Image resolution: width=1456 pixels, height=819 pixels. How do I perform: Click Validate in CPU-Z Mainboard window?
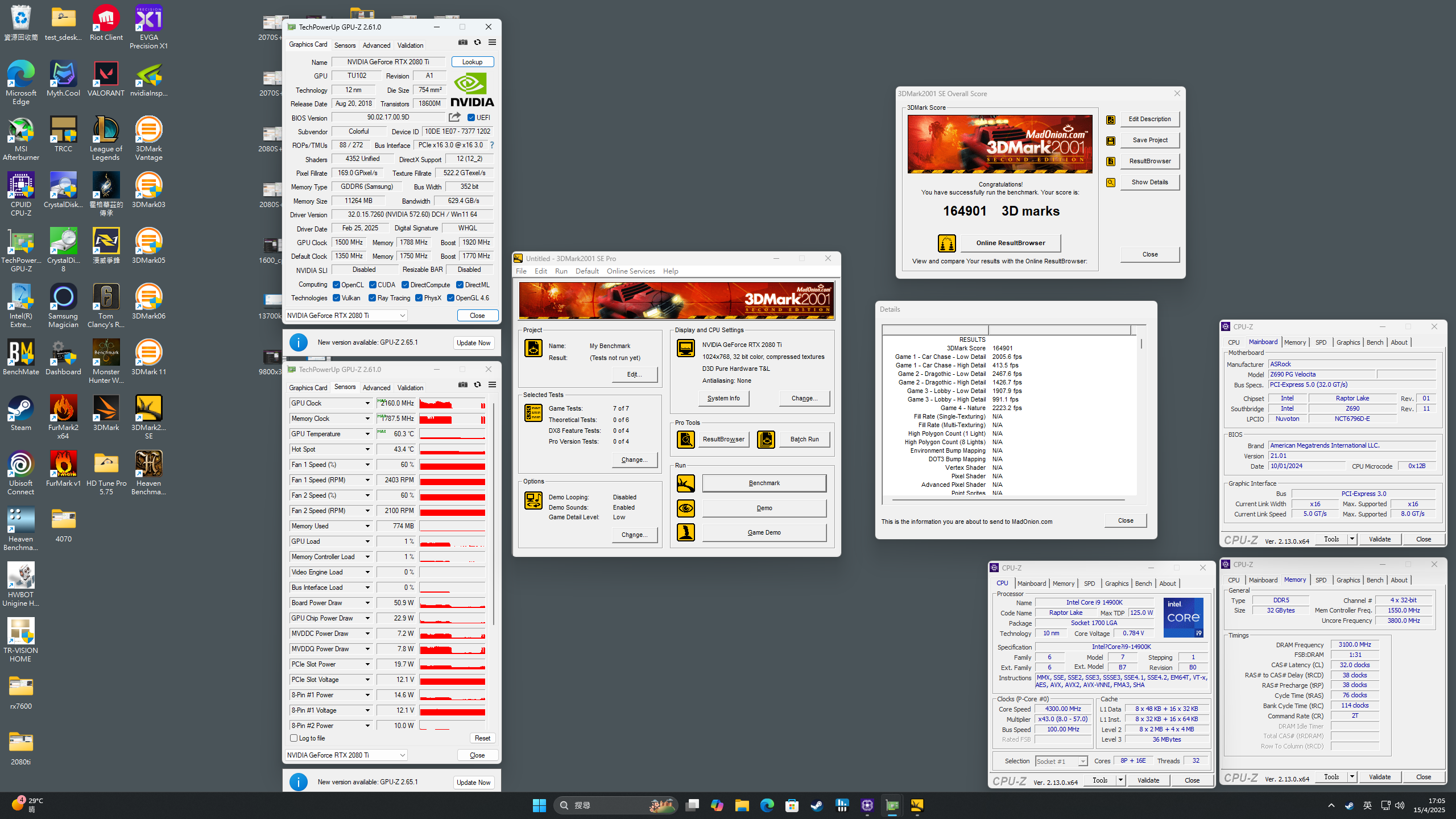point(1380,539)
